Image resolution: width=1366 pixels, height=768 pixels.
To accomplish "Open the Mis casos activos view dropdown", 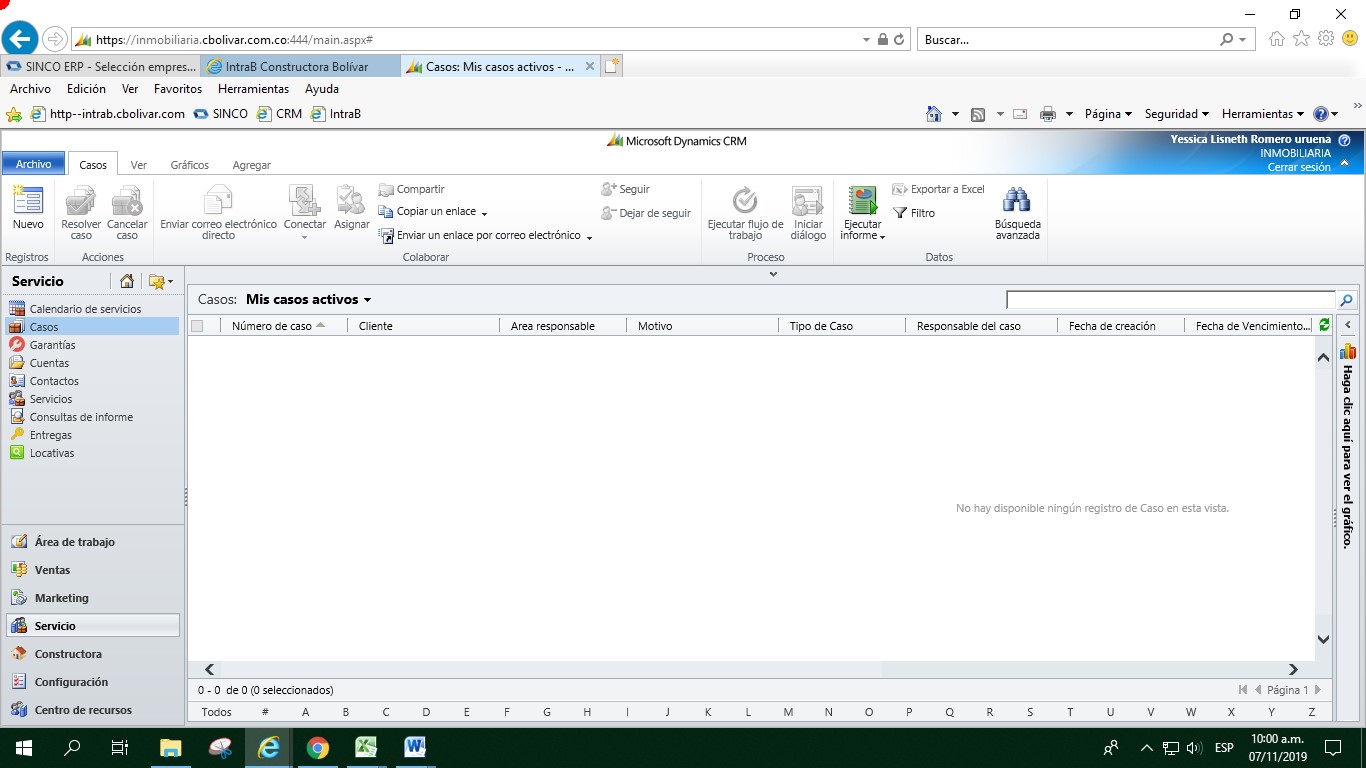I will pos(367,300).
